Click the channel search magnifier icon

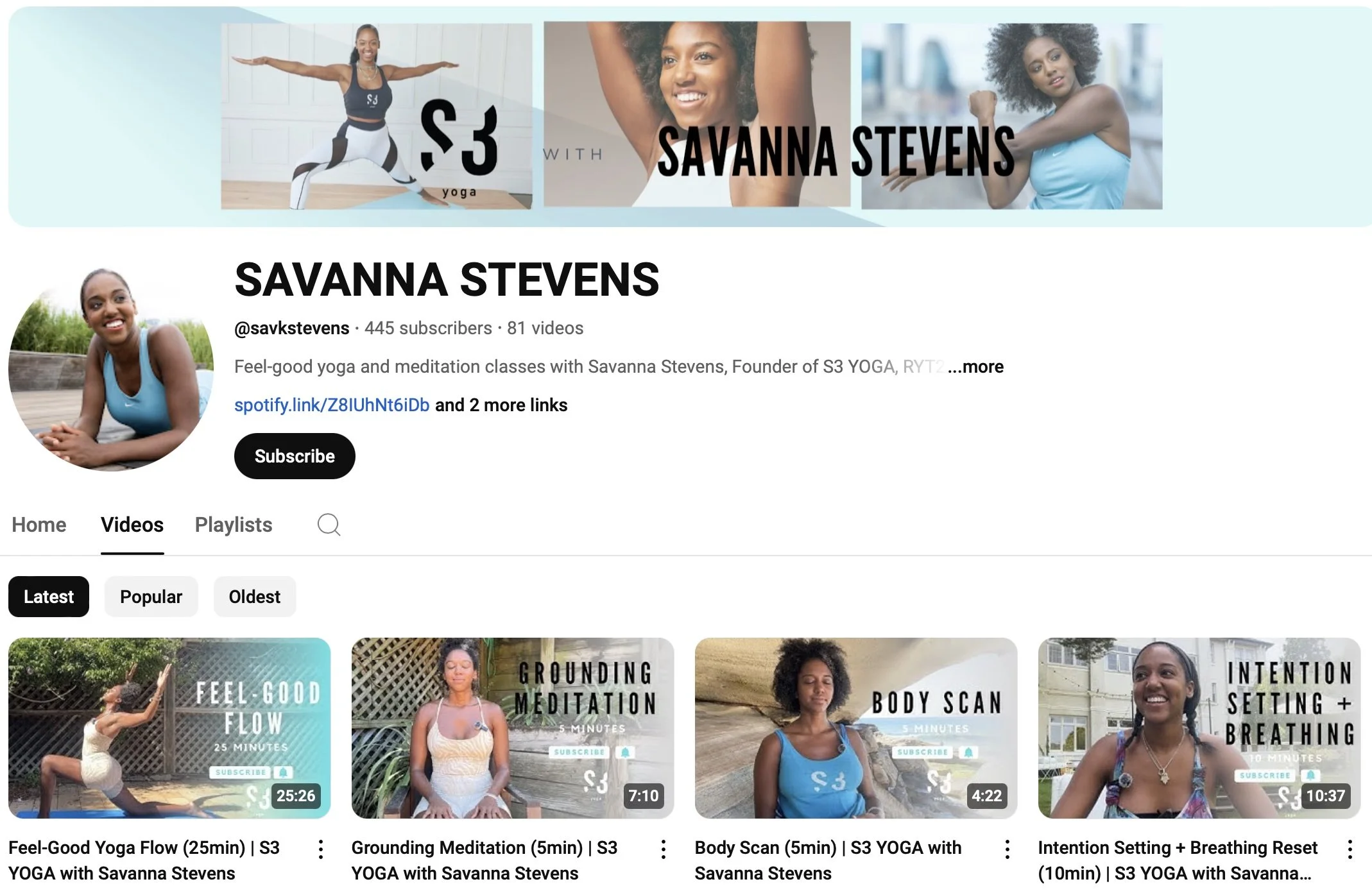329,525
